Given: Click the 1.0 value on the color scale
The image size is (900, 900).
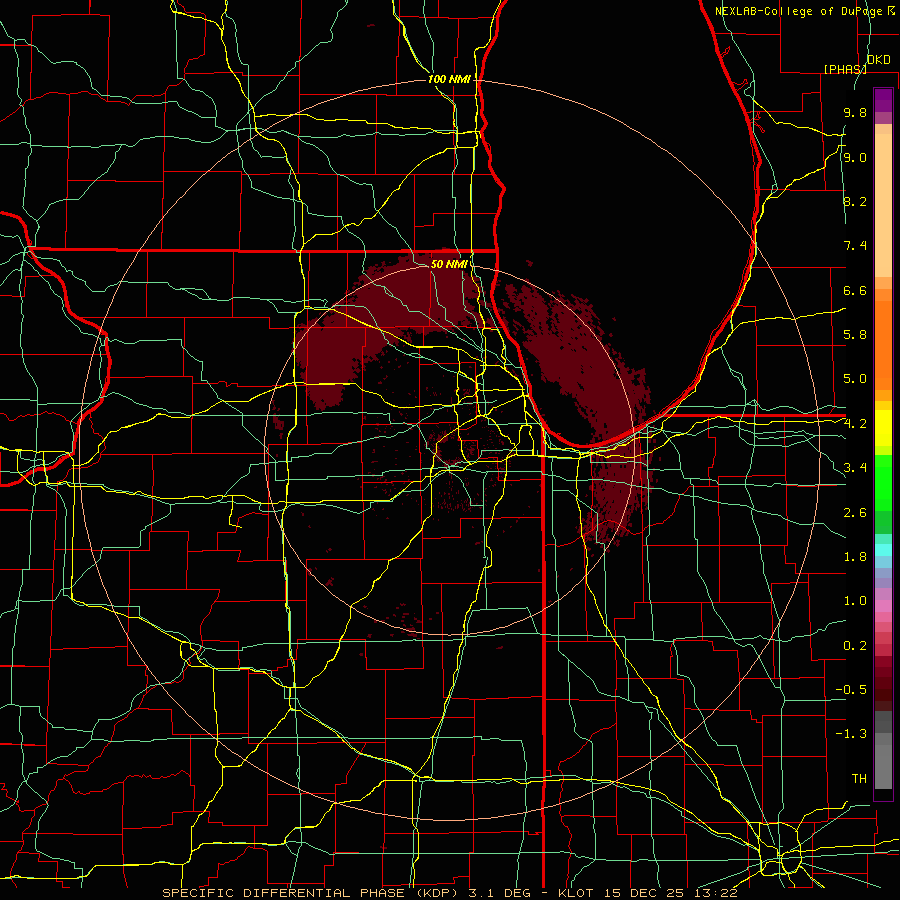Looking at the screenshot, I should (855, 601).
